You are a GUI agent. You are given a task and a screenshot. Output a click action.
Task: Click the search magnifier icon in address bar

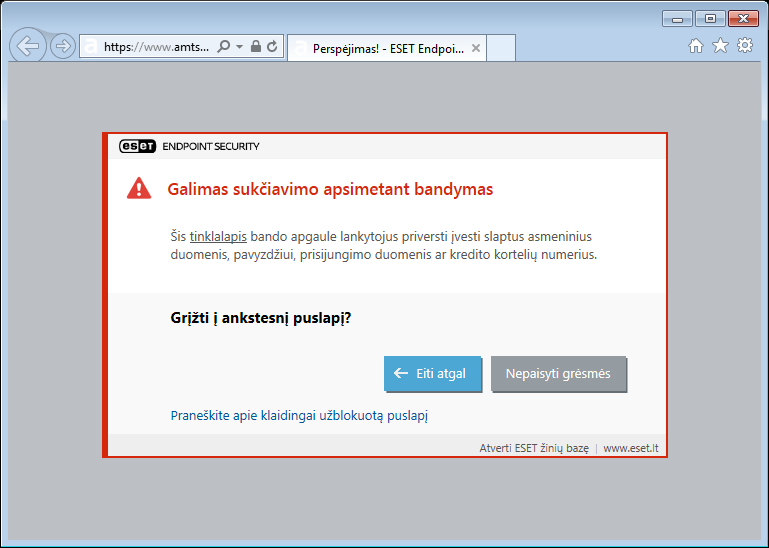(224, 47)
